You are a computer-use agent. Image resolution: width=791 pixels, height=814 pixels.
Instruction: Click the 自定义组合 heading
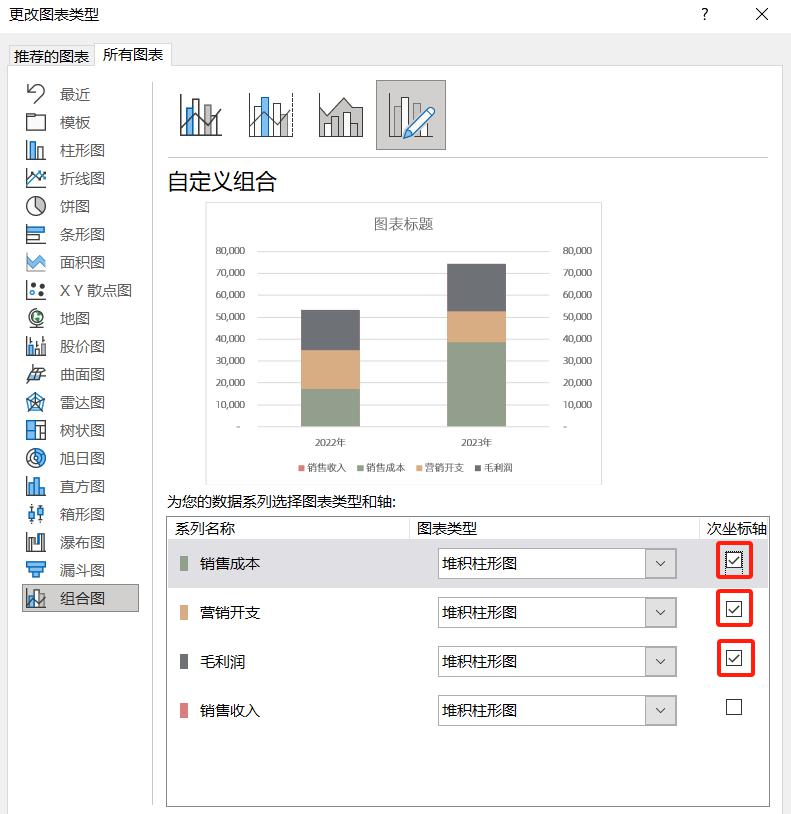222,182
